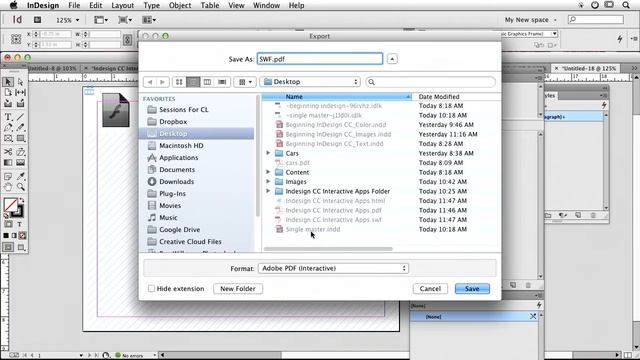Open the File menu

pos(74,5)
